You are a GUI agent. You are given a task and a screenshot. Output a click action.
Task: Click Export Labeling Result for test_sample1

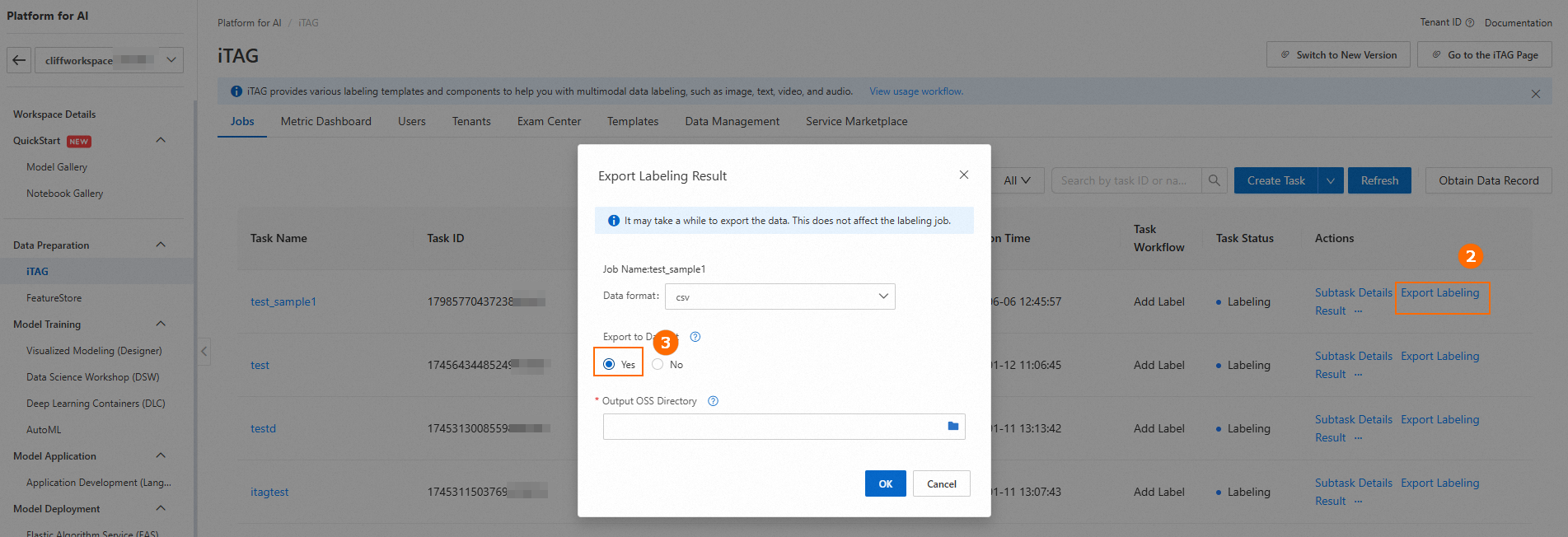pyautogui.click(x=1440, y=293)
